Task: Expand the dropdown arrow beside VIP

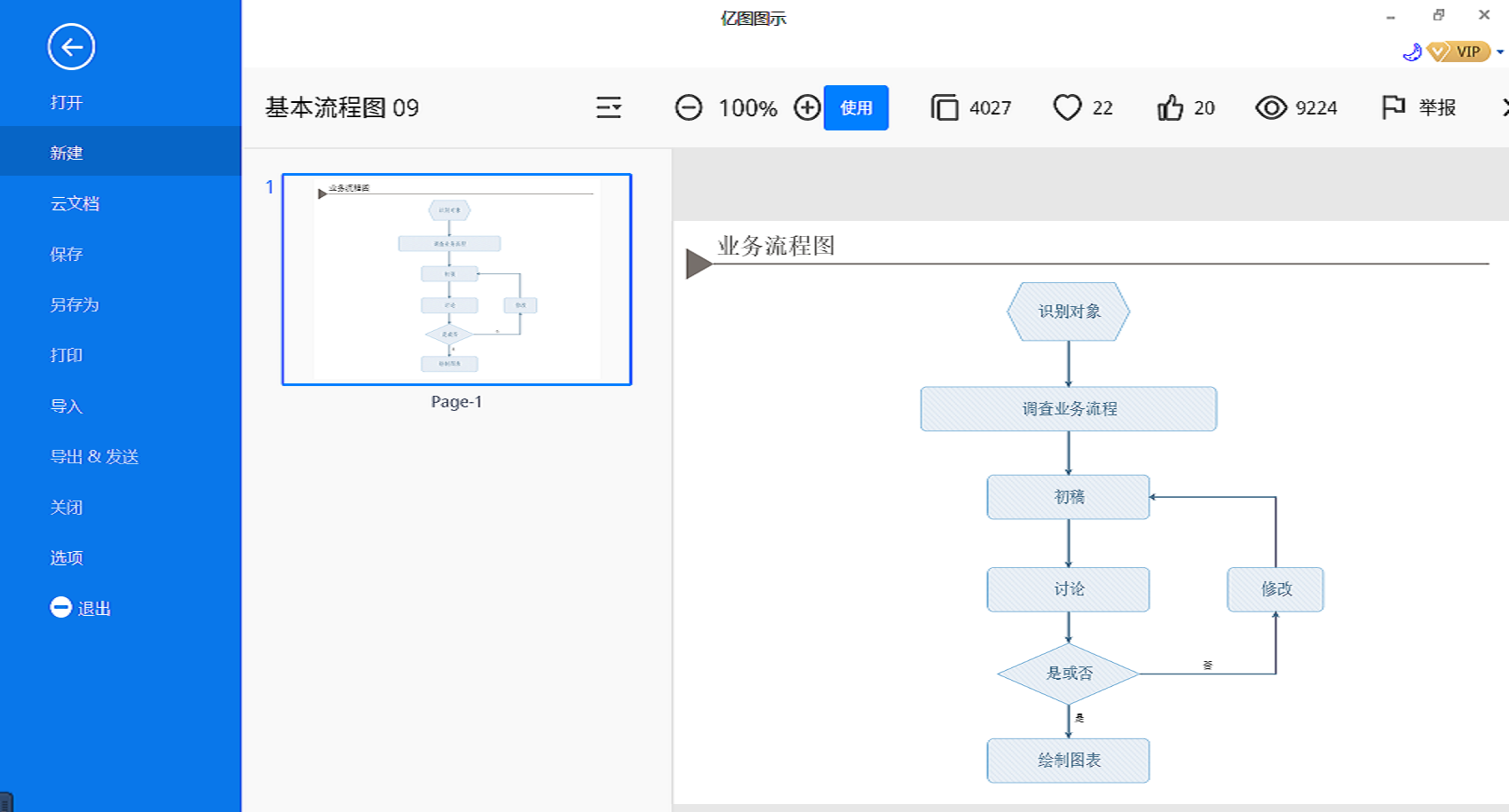Action: 1500,51
